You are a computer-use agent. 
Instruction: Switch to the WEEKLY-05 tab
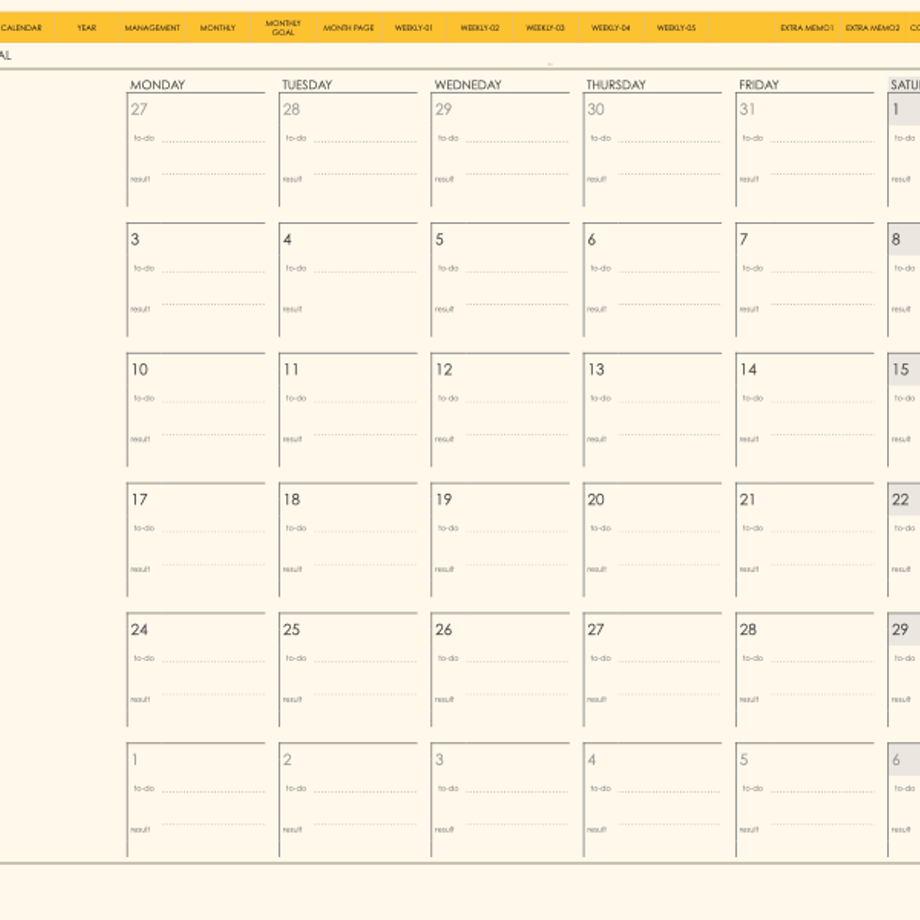(676, 28)
